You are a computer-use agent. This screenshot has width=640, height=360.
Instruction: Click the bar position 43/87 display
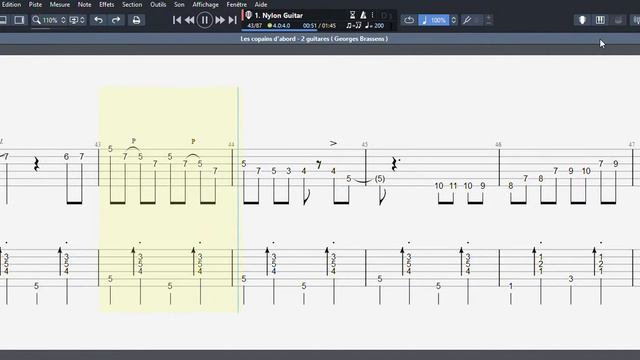[x=255, y=25]
